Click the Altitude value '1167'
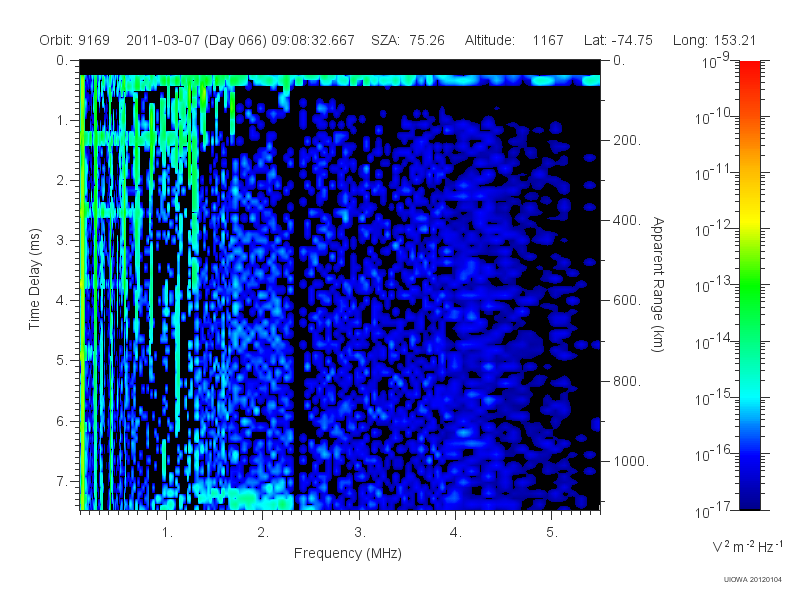 click(x=548, y=40)
